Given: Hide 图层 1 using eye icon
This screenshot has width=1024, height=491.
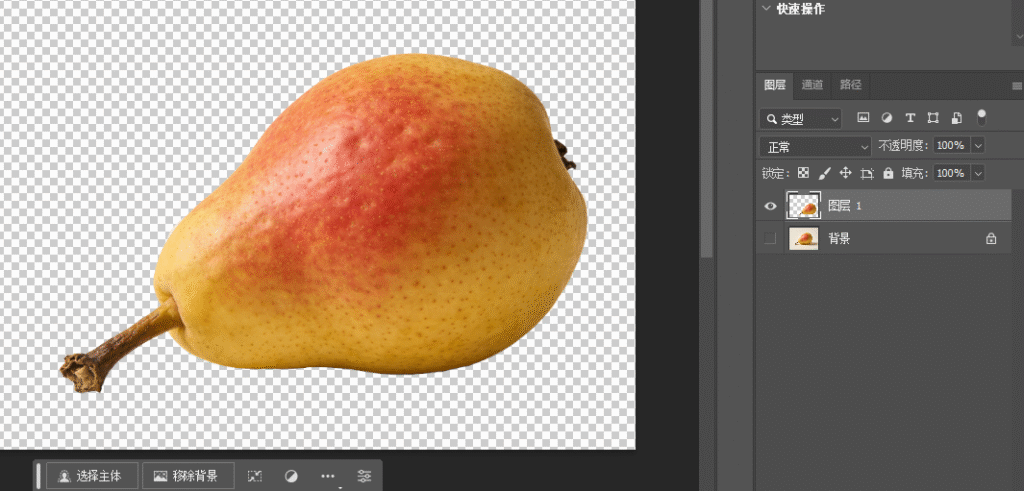Looking at the screenshot, I should point(770,206).
